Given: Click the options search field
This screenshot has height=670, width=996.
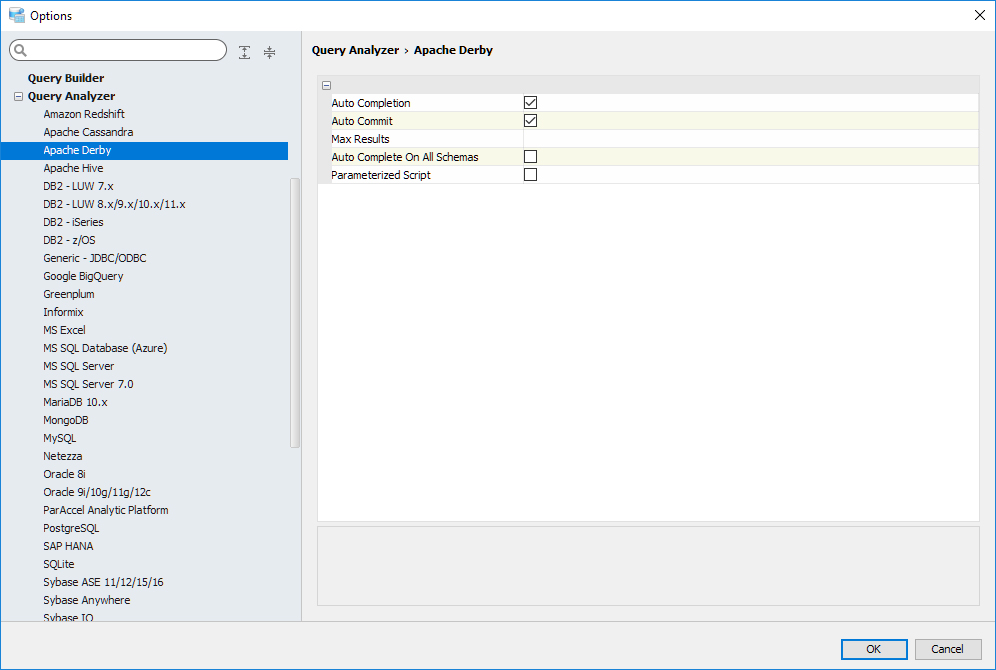Looking at the screenshot, I should point(125,51).
